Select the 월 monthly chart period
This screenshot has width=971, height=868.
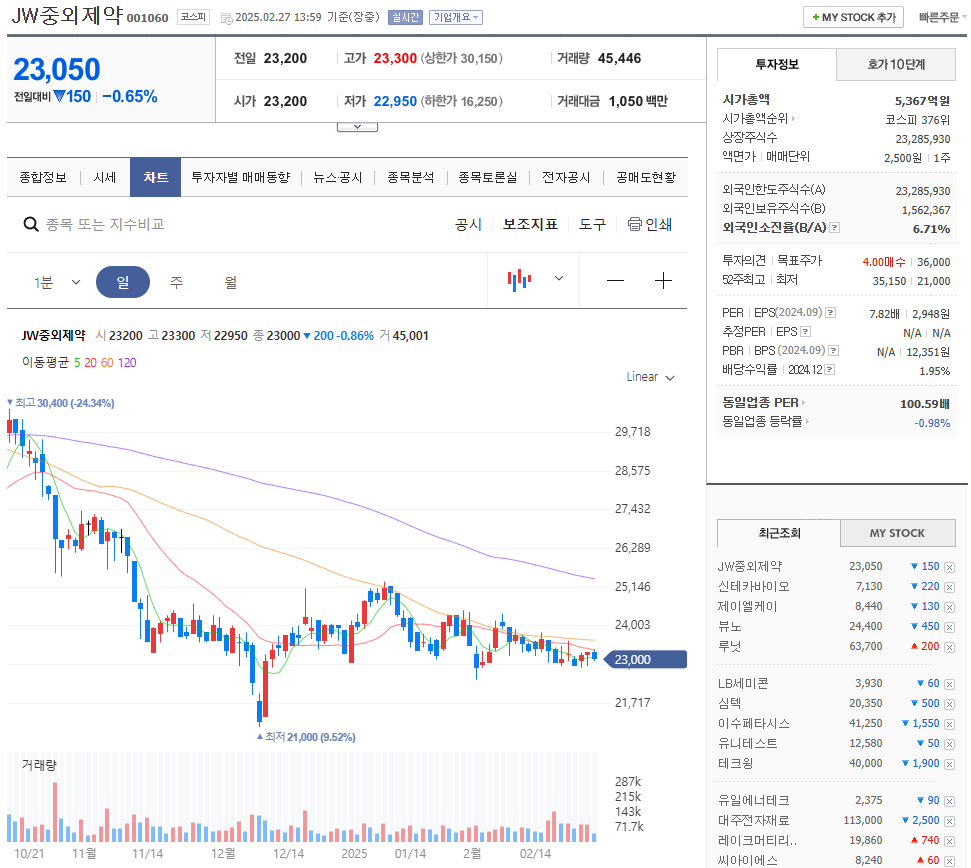pos(229,282)
